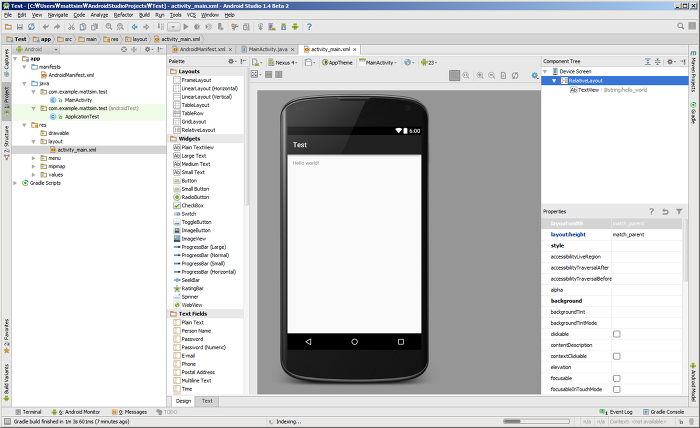Select the Button widget in Palette
Image resolution: width=700 pixels, height=428 pixels.
point(185,181)
